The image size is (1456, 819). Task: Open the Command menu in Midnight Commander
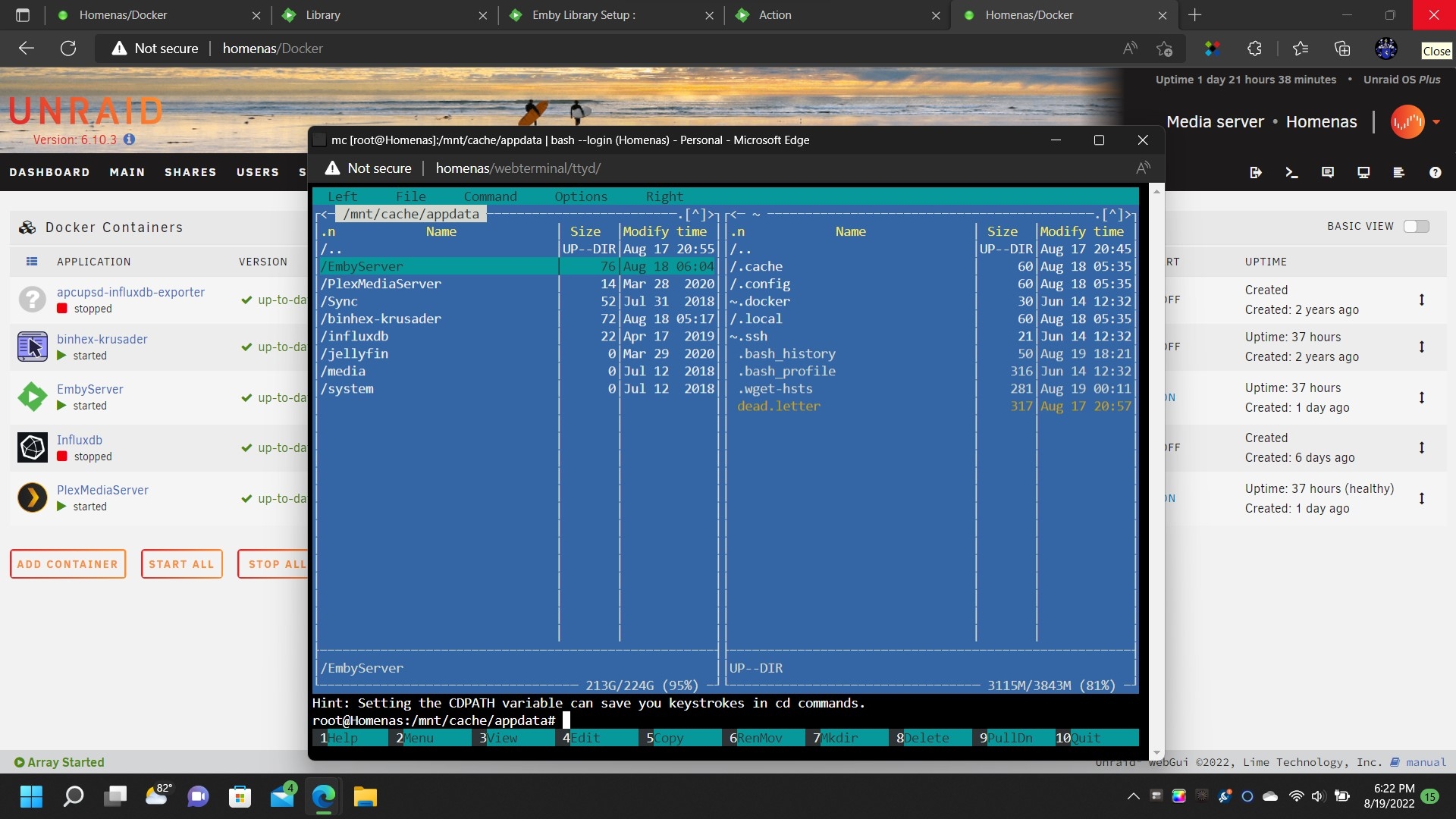click(490, 196)
